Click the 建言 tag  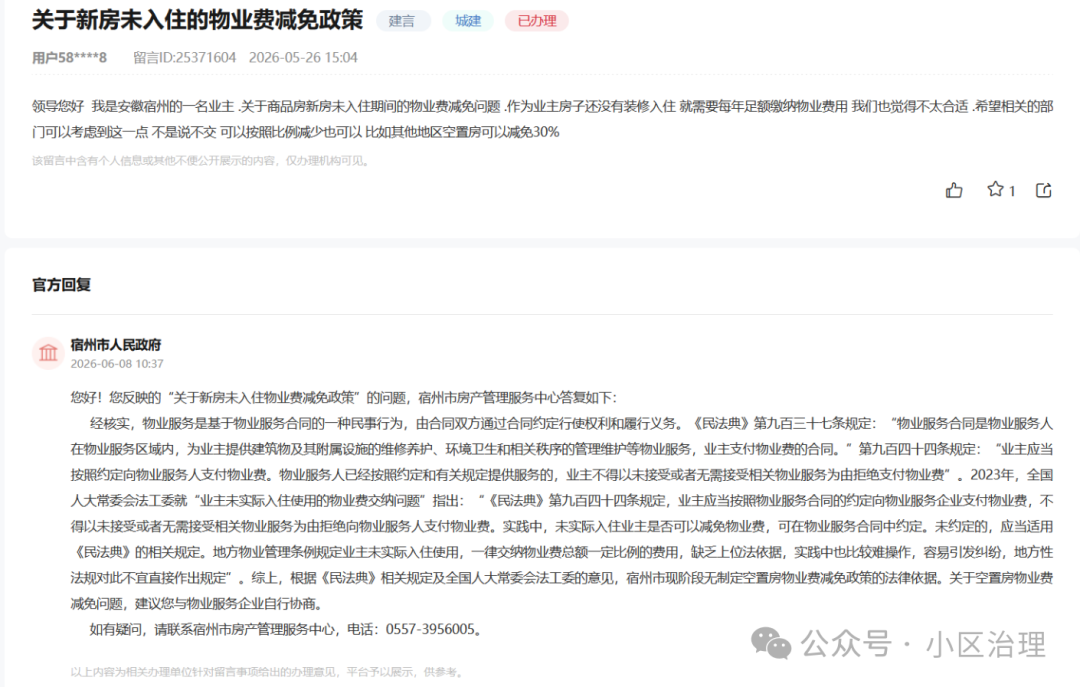coord(402,21)
